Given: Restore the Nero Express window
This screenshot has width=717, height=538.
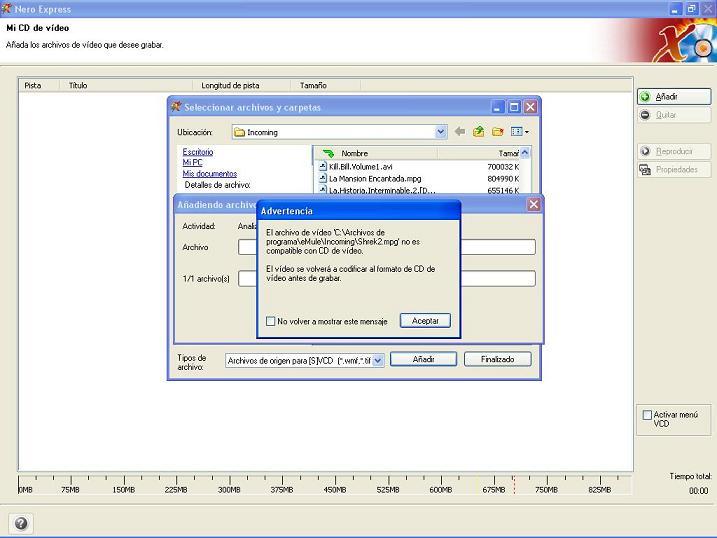Looking at the screenshot, I should click(691, 9).
